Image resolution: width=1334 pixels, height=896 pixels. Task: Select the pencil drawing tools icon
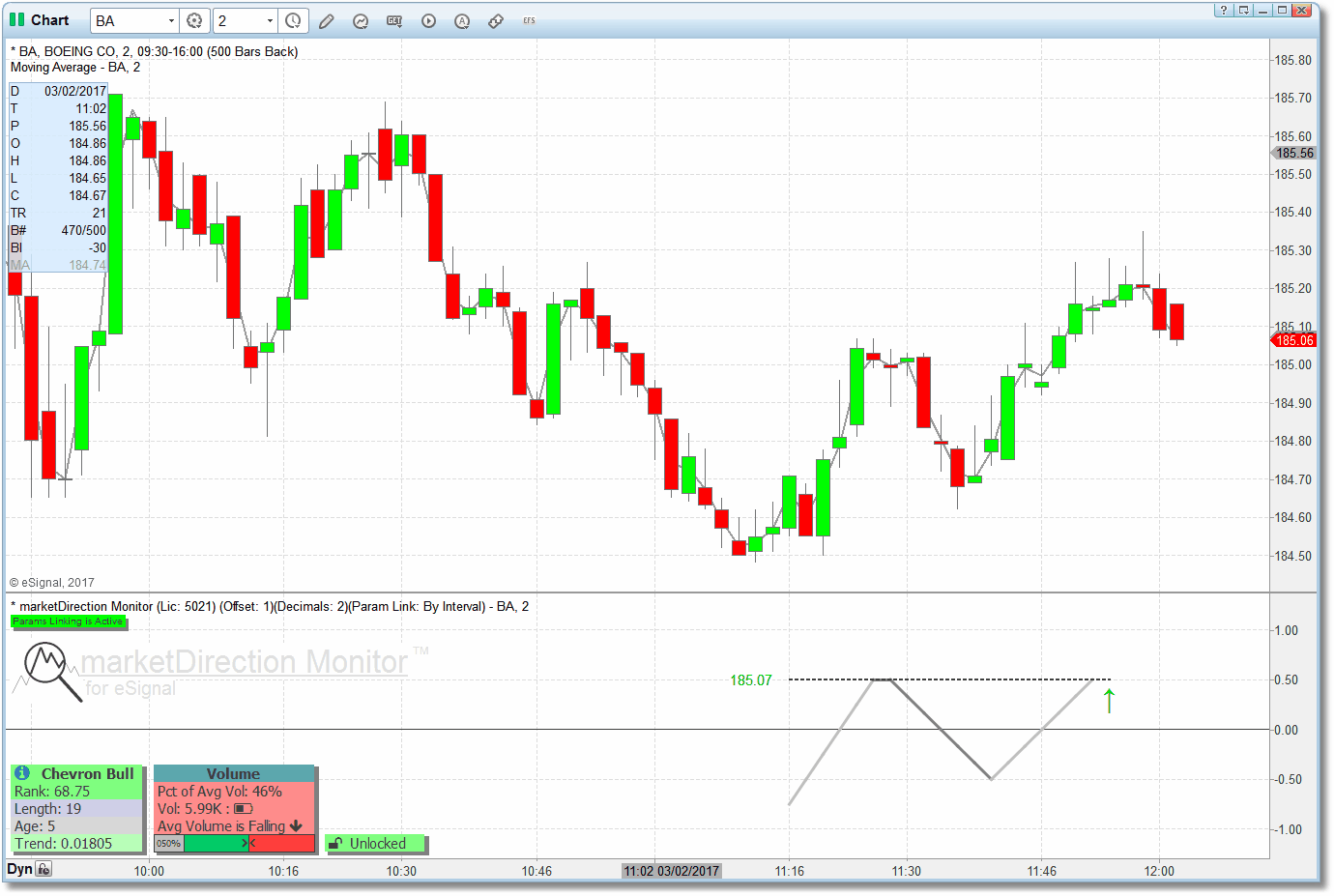click(x=327, y=20)
